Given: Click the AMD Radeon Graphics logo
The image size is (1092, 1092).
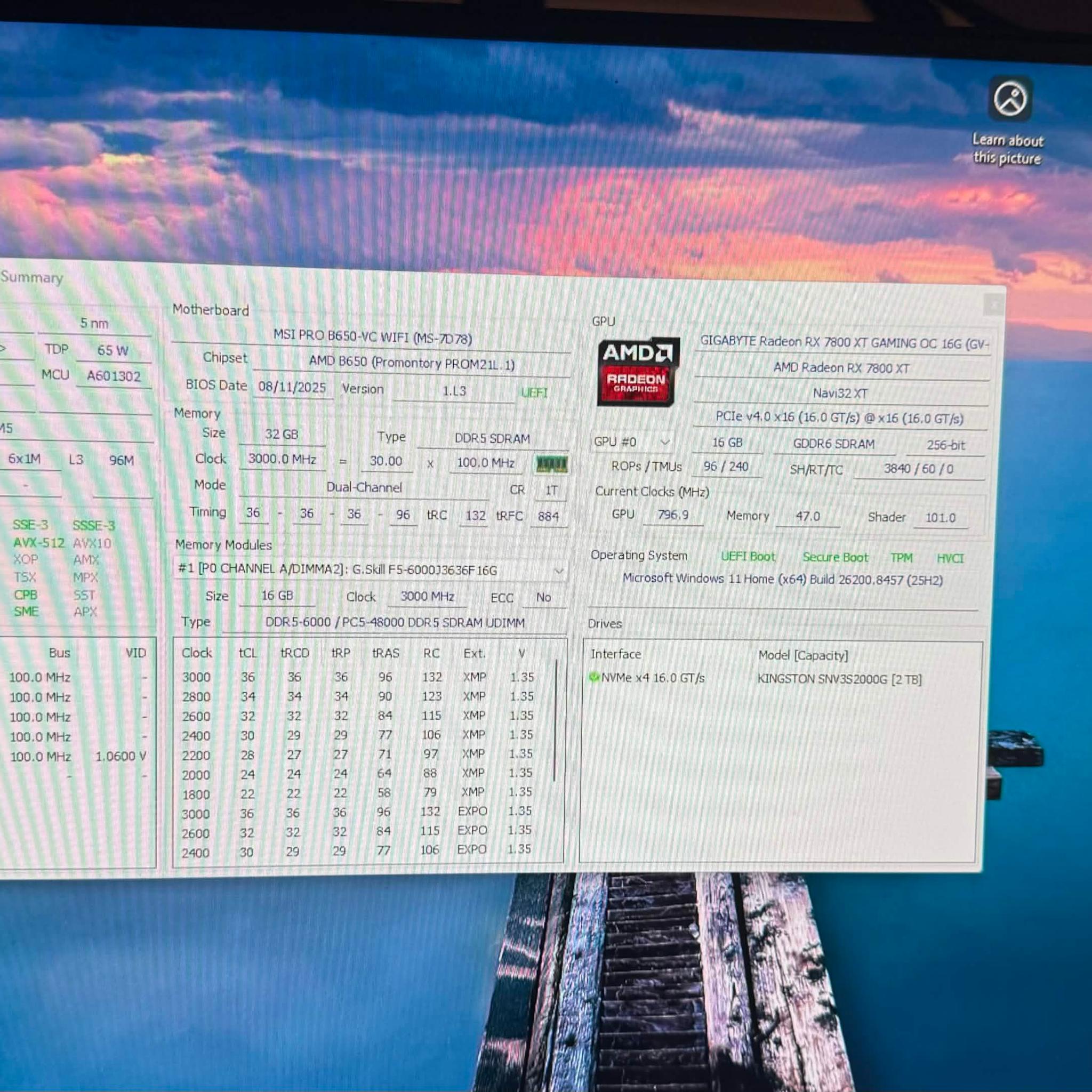Looking at the screenshot, I should (638, 371).
